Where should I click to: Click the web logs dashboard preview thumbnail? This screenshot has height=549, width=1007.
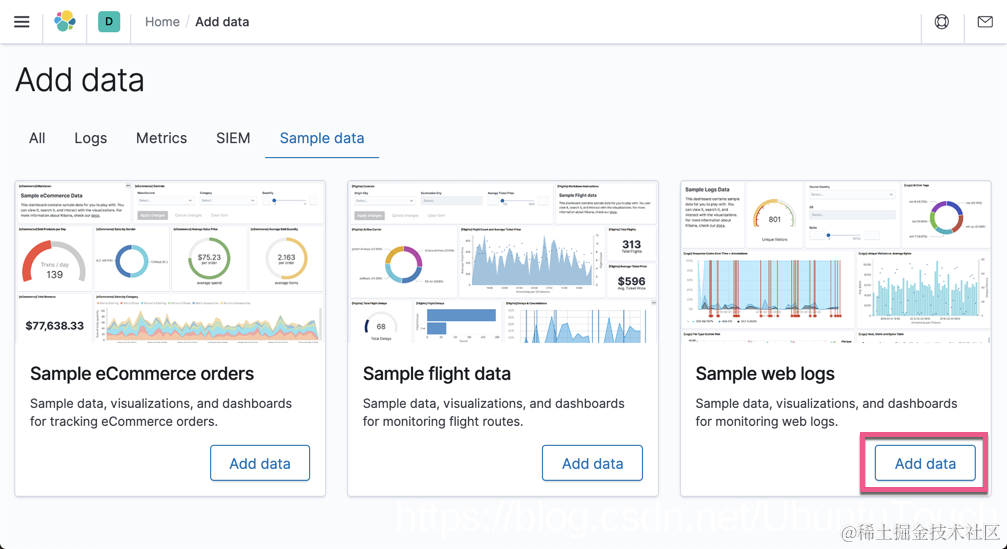[836, 262]
